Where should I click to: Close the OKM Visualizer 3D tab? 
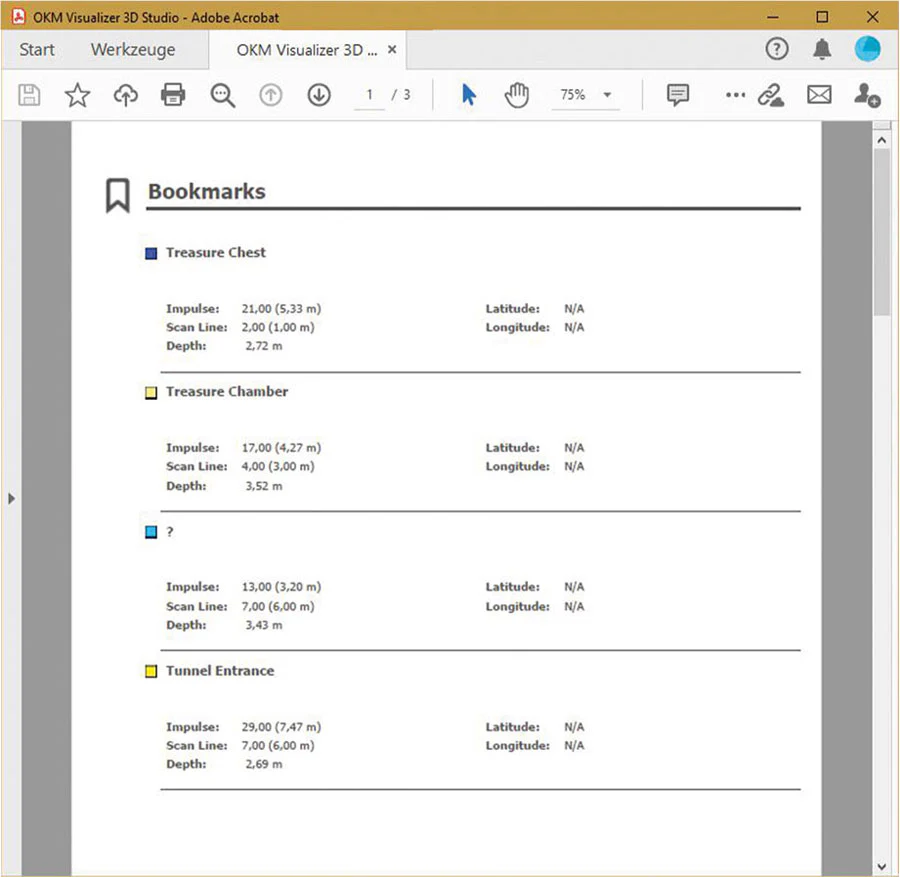pos(392,49)
